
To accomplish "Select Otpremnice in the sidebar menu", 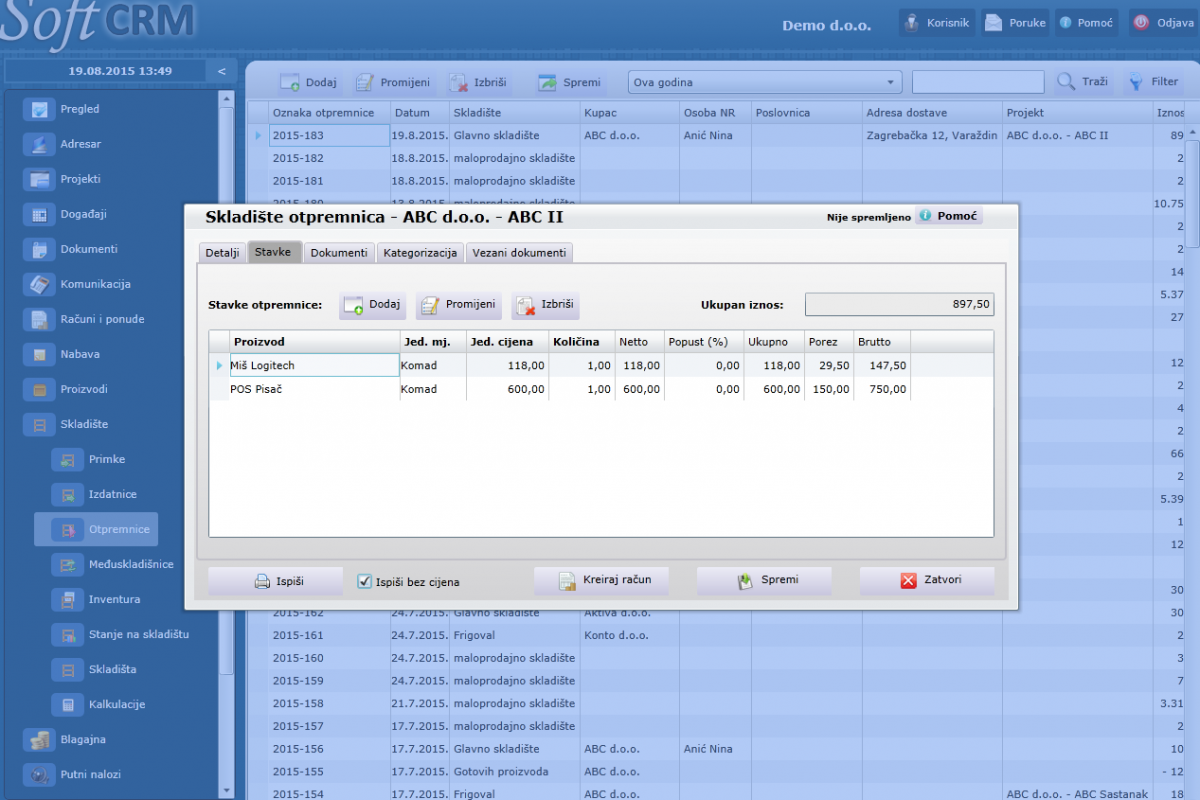I will click(x=96, y=529).
